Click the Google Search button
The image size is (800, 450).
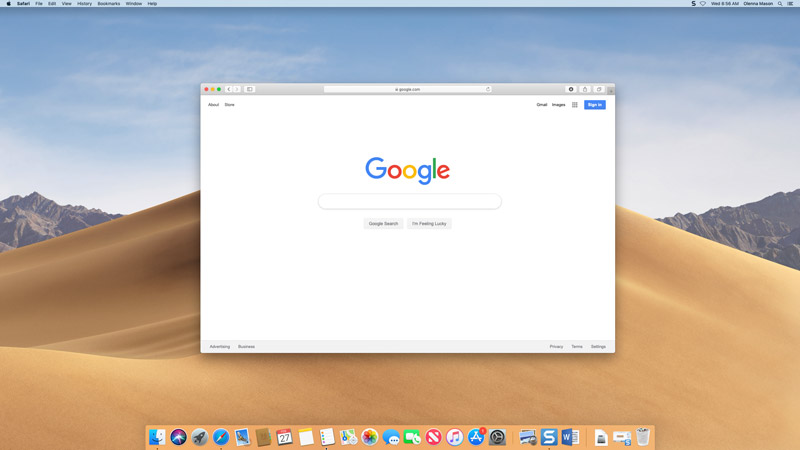[383, 223]
